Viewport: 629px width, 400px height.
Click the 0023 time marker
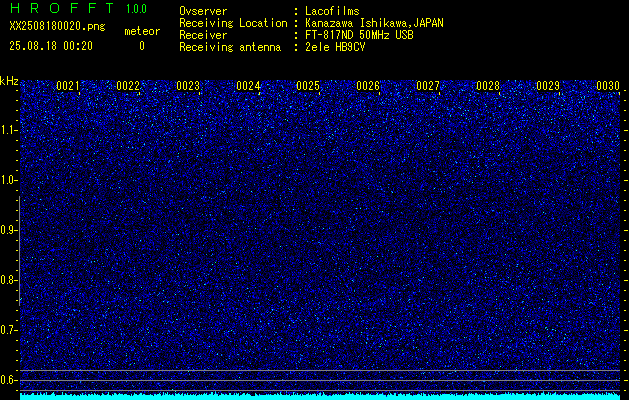tap(188, 86)
